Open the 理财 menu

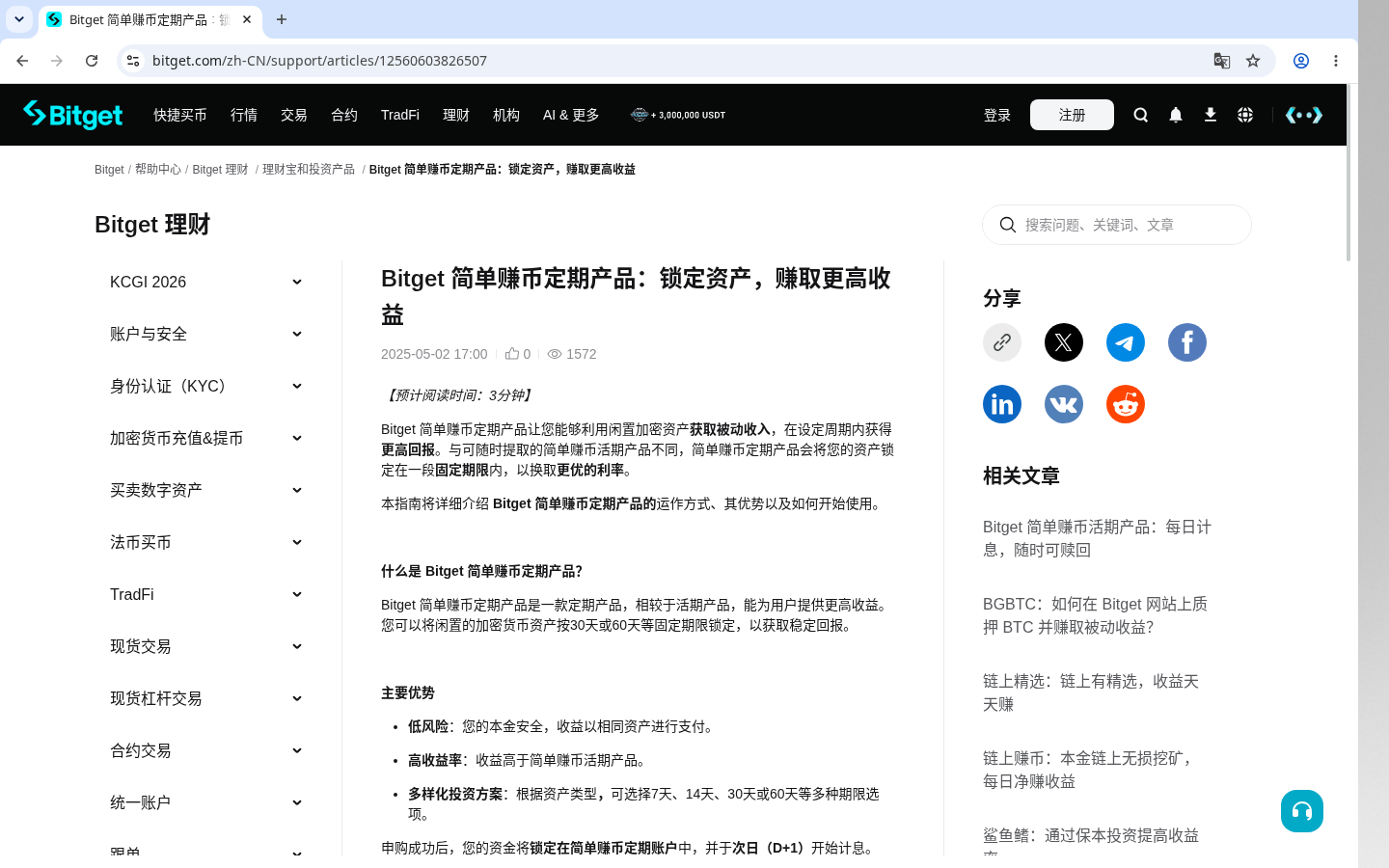click(x=456, y=115)
